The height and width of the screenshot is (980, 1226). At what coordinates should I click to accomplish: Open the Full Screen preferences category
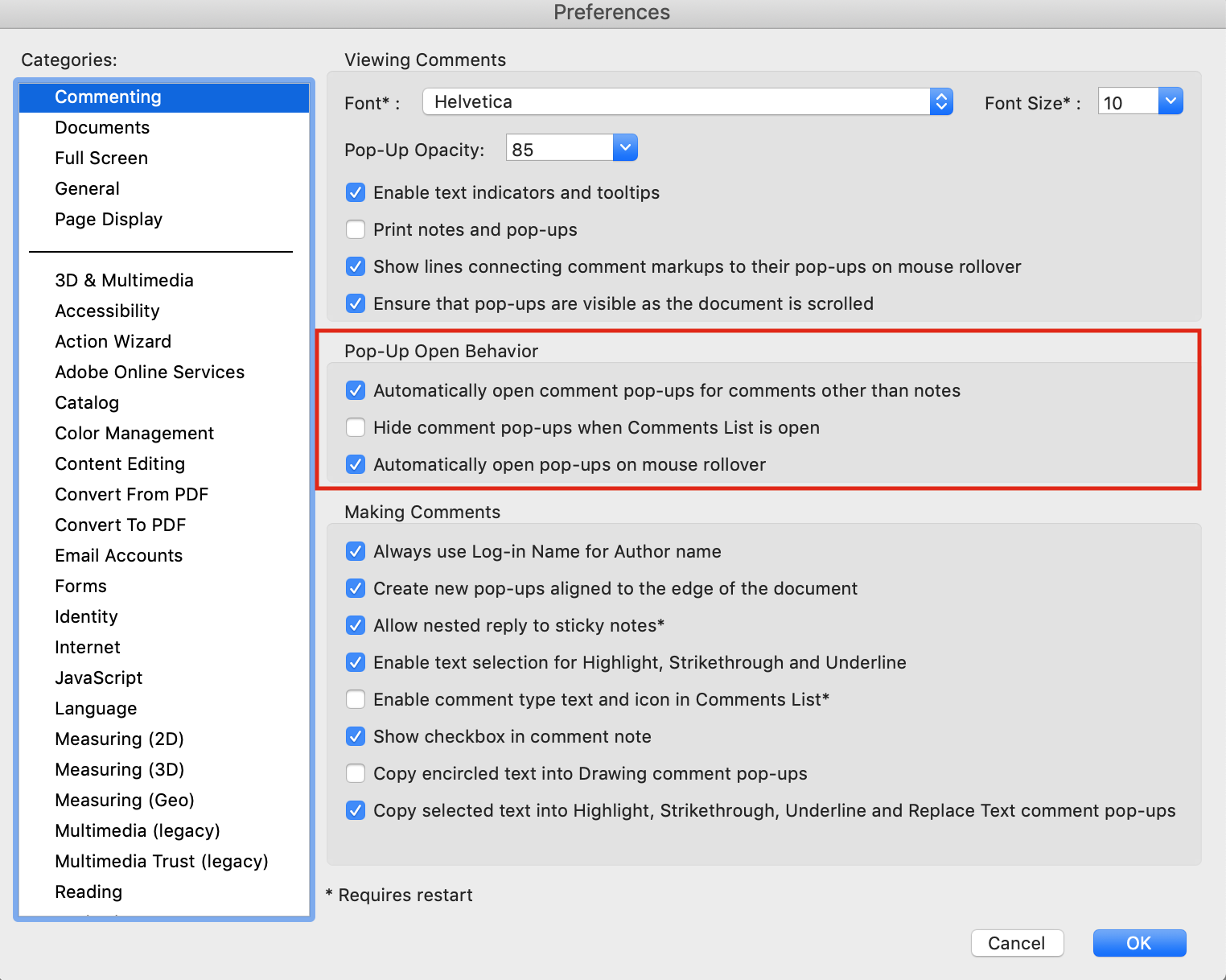tap(101, 158)
